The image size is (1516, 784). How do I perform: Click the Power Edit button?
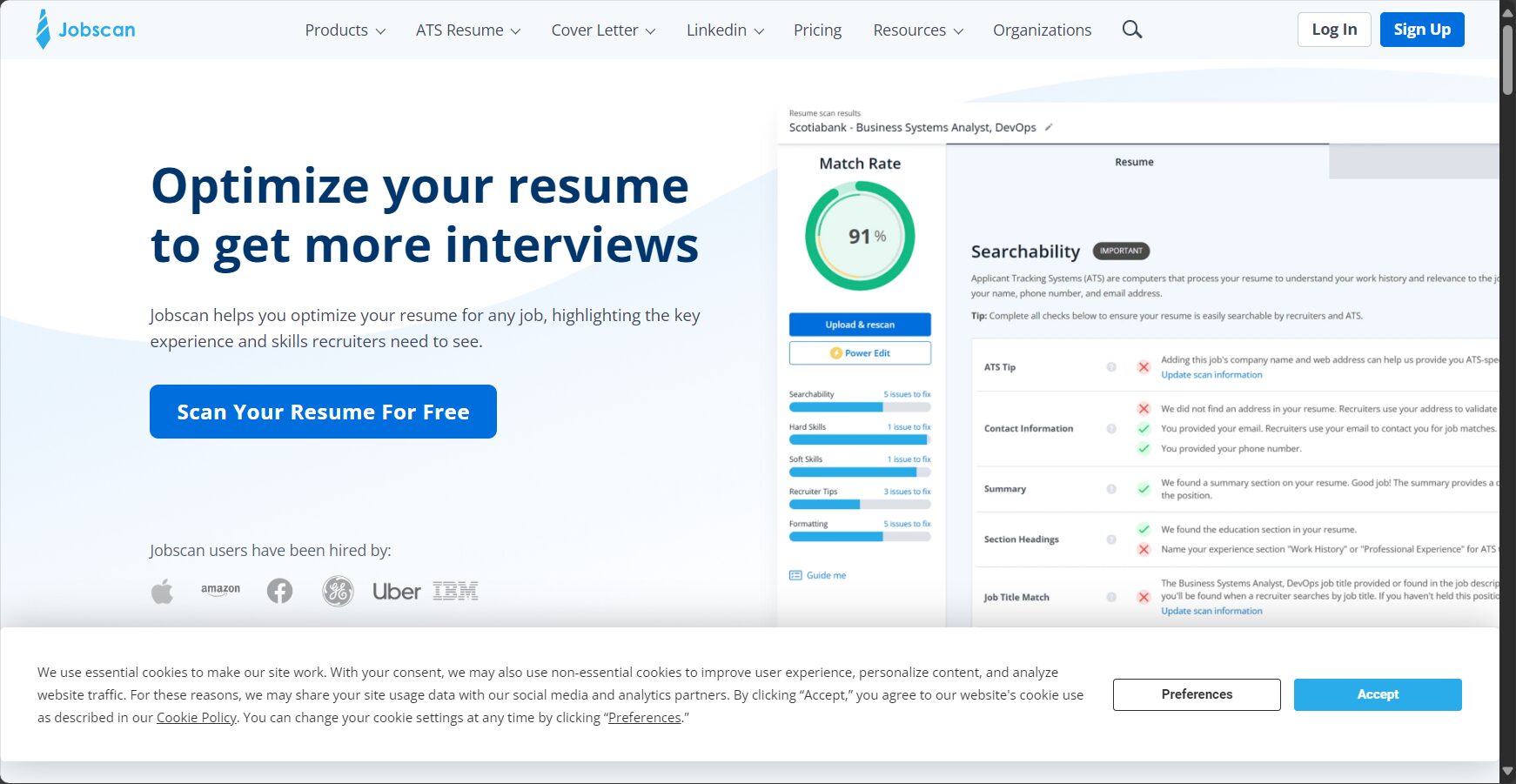pyautogui.click(x=860, y=353)
